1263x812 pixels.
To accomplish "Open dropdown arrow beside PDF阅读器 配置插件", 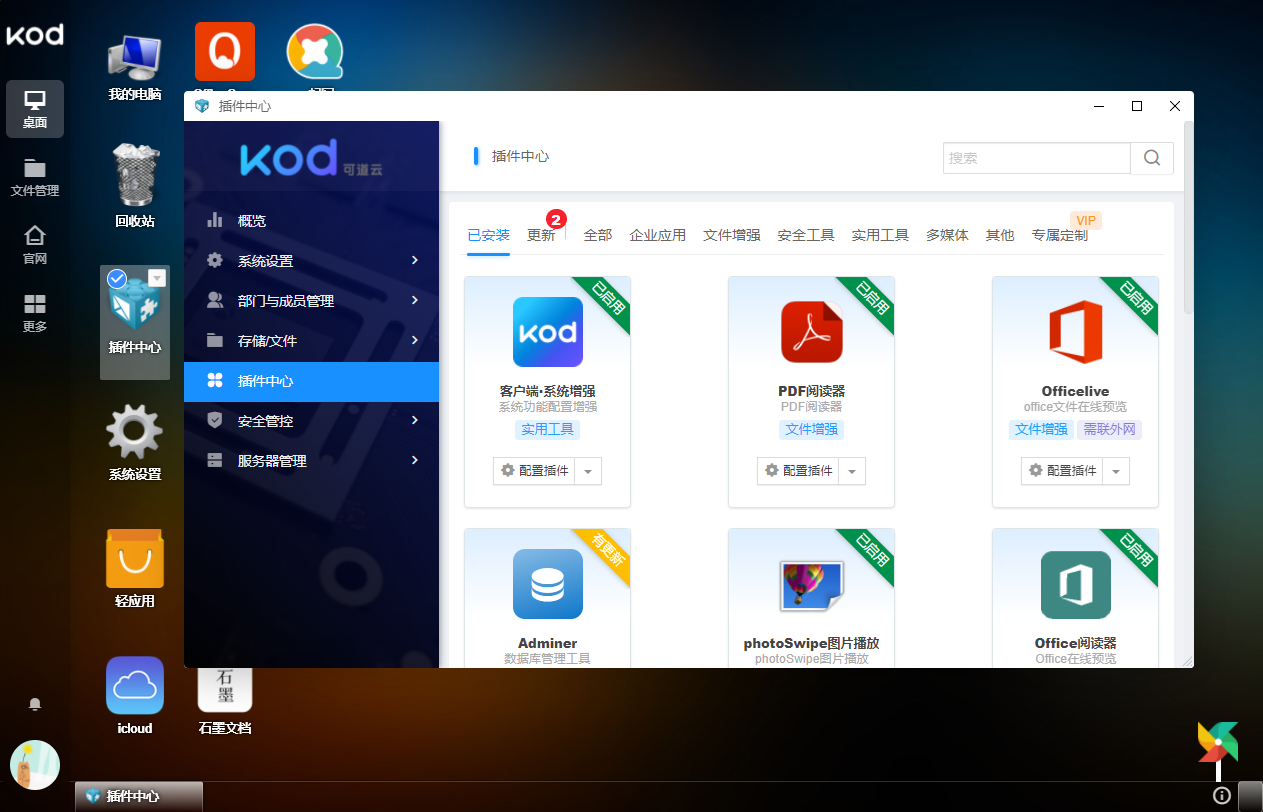I will coord(852,471).
